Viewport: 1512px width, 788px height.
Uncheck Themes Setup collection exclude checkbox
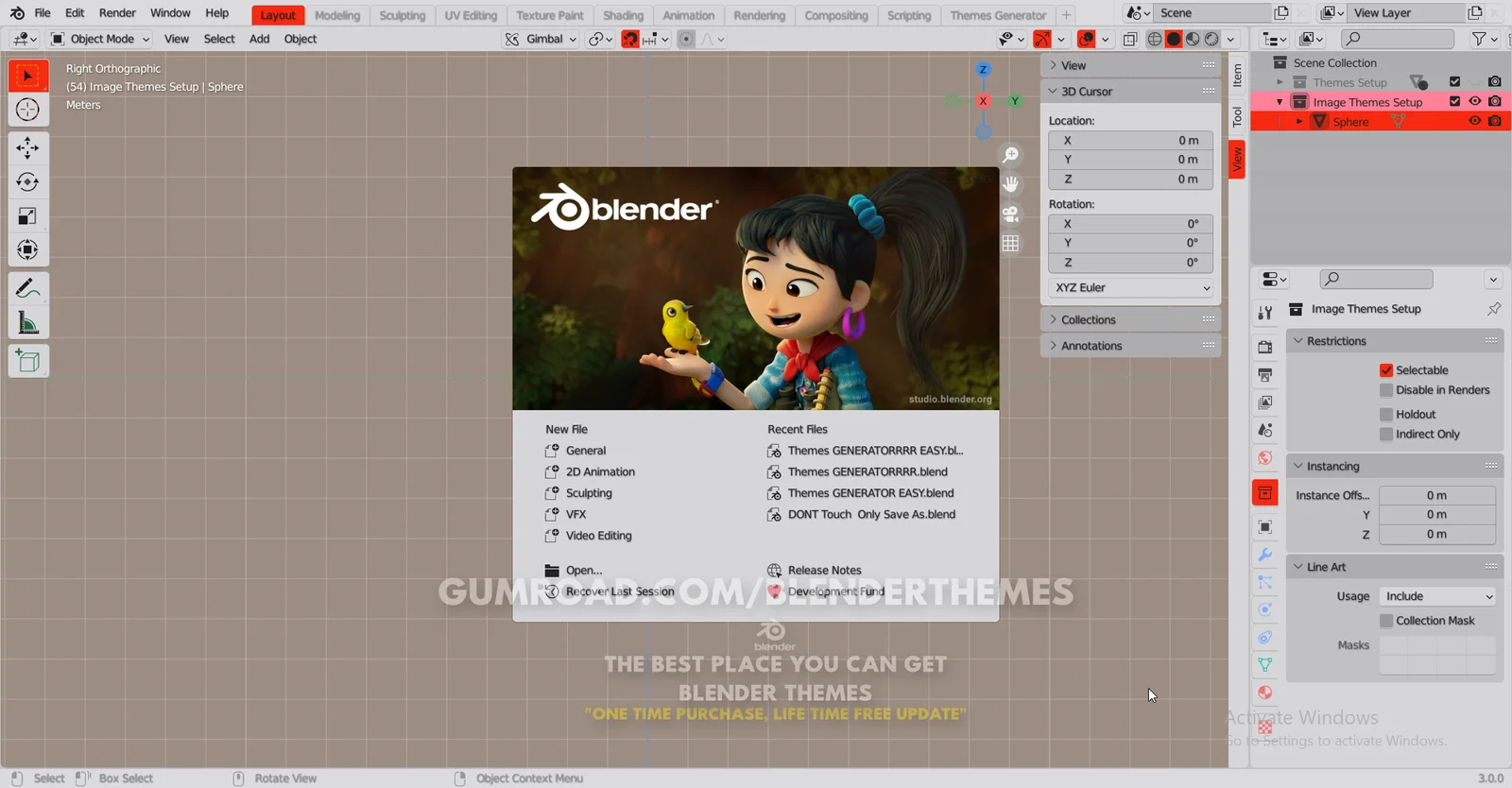pyautogui.click(x=1454, y=81)
